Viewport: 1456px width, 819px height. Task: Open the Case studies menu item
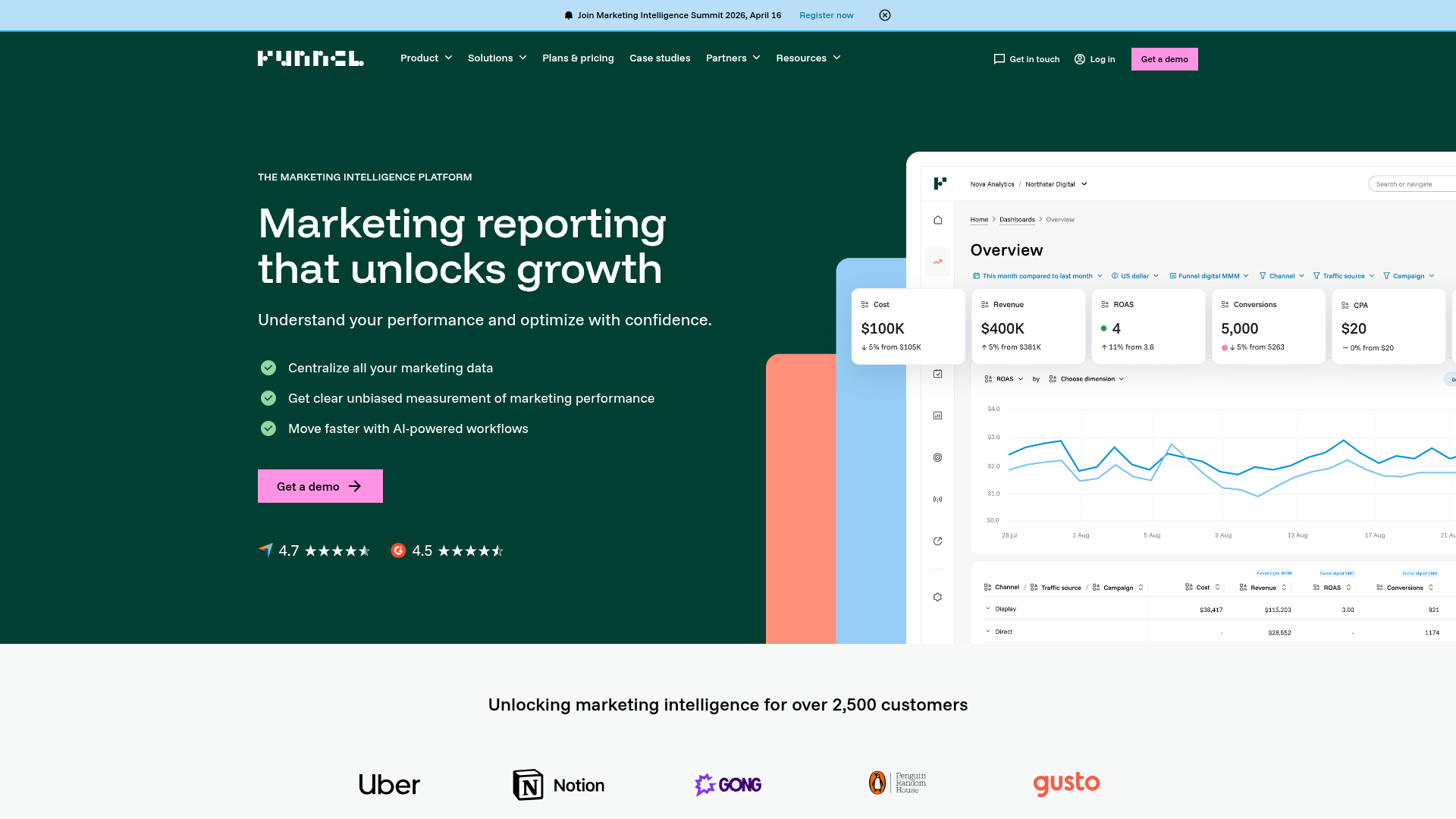pos(660,58)
